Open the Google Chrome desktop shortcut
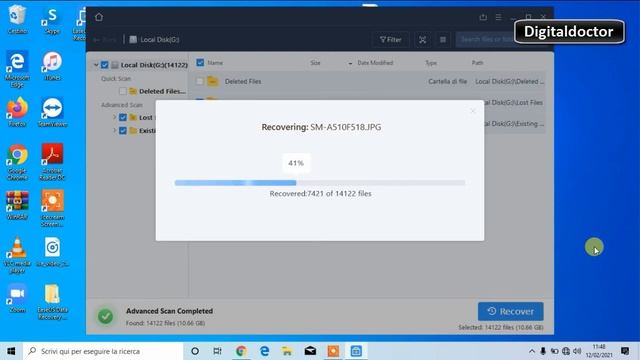Image resolution: width=640 pixels, height=360 pixels. pyautogui.click(x=17, y=162)
